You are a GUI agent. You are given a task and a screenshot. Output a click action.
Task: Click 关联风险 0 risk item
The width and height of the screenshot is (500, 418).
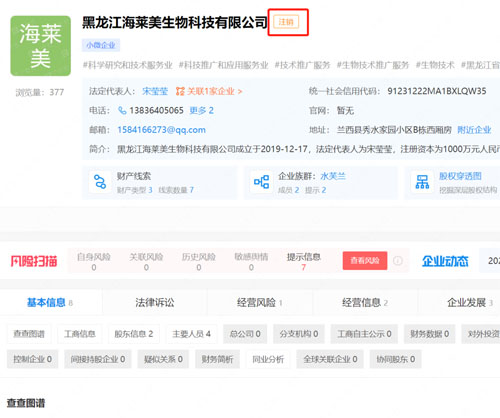click(x=146, y=262)
